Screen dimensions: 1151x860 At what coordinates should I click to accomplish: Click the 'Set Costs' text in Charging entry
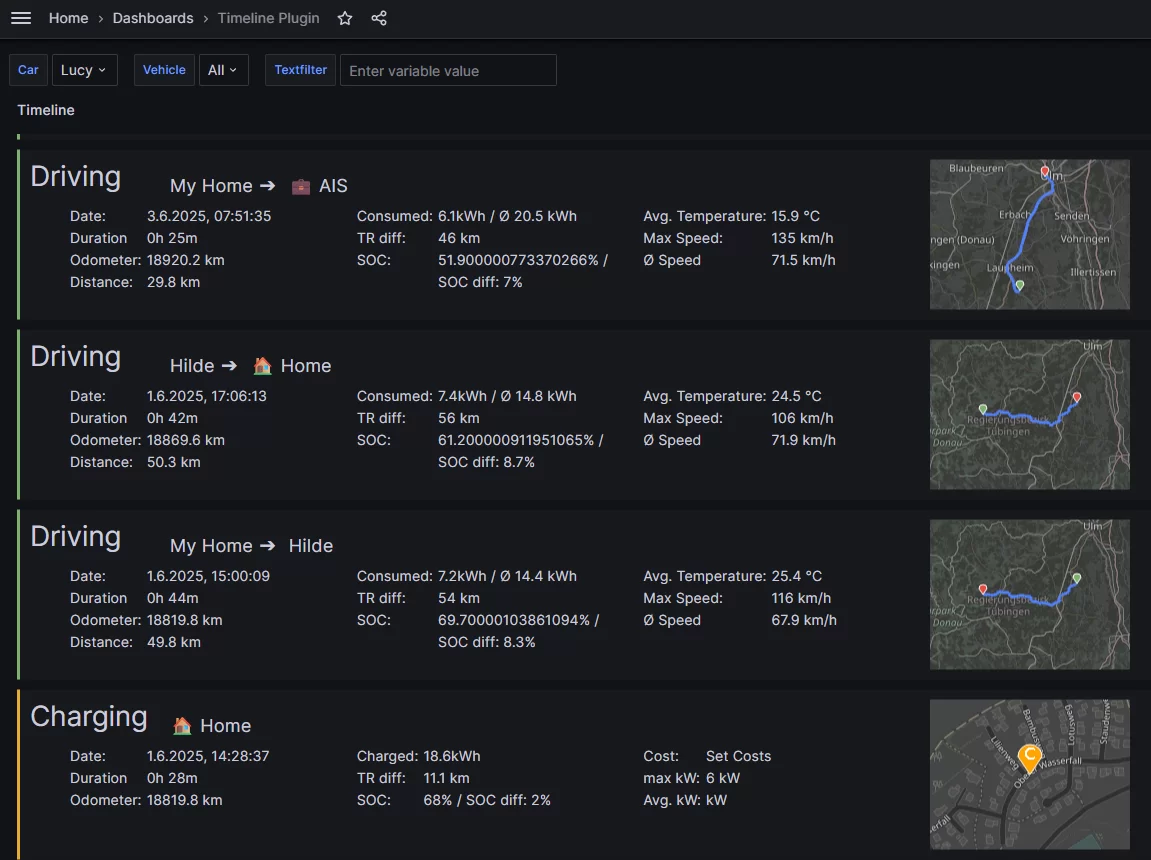pos(738,756)
